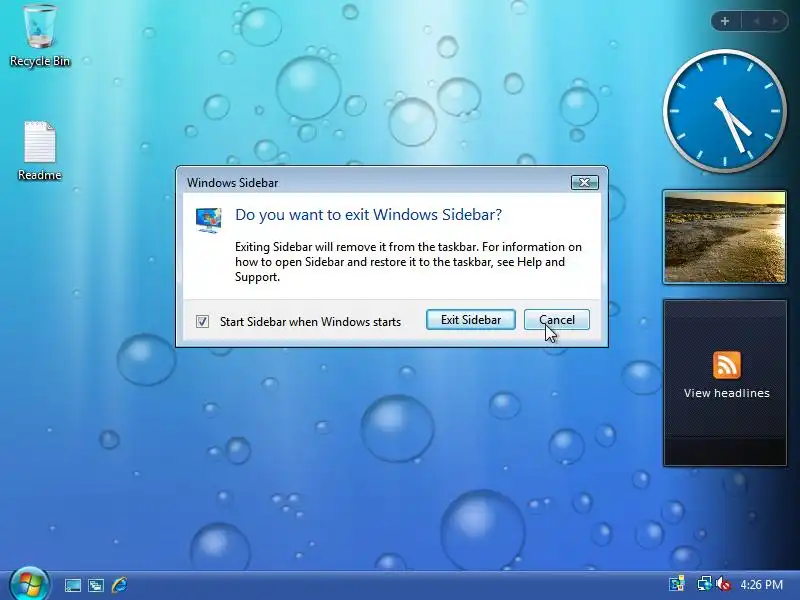Click the Slide Show beach photo gadget
The width and height of the screenshot is (800, 600).
pyautogui.click(x=724, y=237)
